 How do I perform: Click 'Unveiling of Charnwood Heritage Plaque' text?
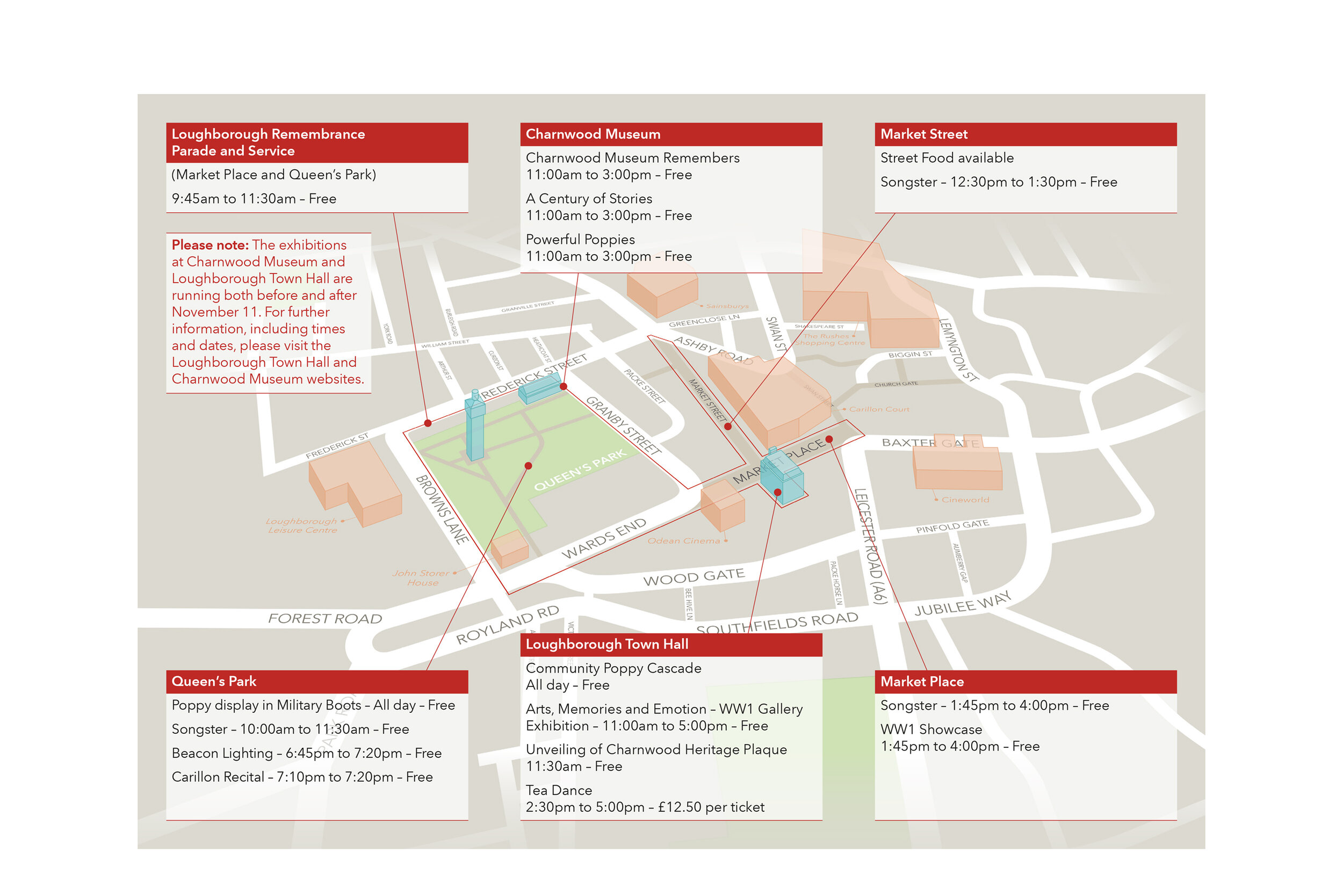tap(656, 750)
